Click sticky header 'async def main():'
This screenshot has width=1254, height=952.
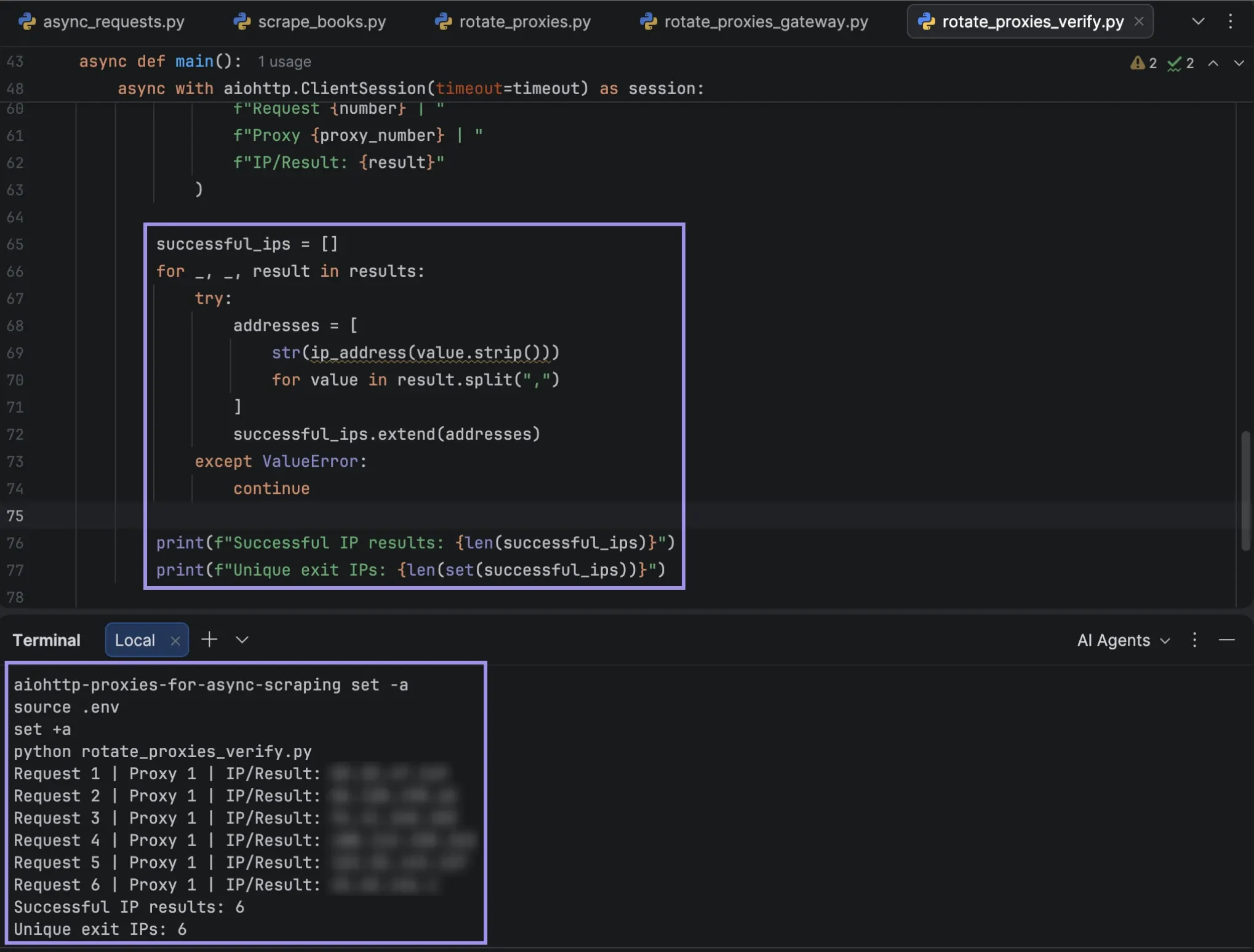point(161,61)
